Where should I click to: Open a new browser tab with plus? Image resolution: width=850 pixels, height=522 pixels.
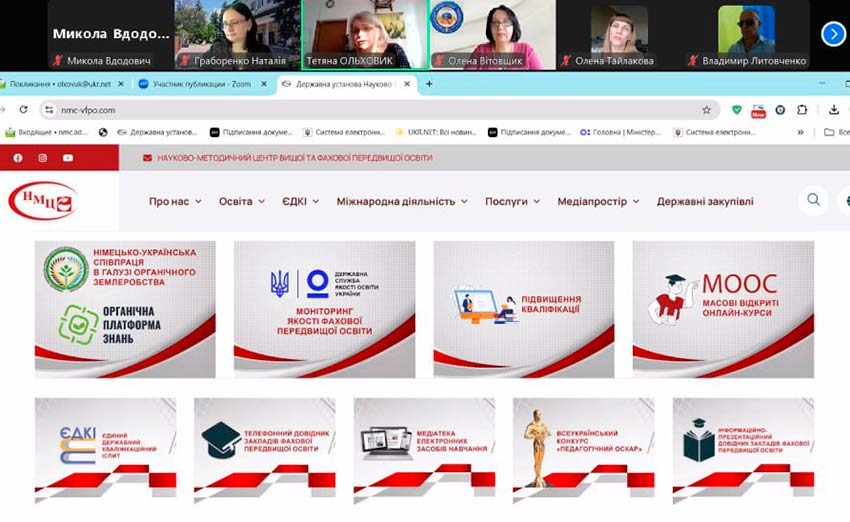(429, 84)
